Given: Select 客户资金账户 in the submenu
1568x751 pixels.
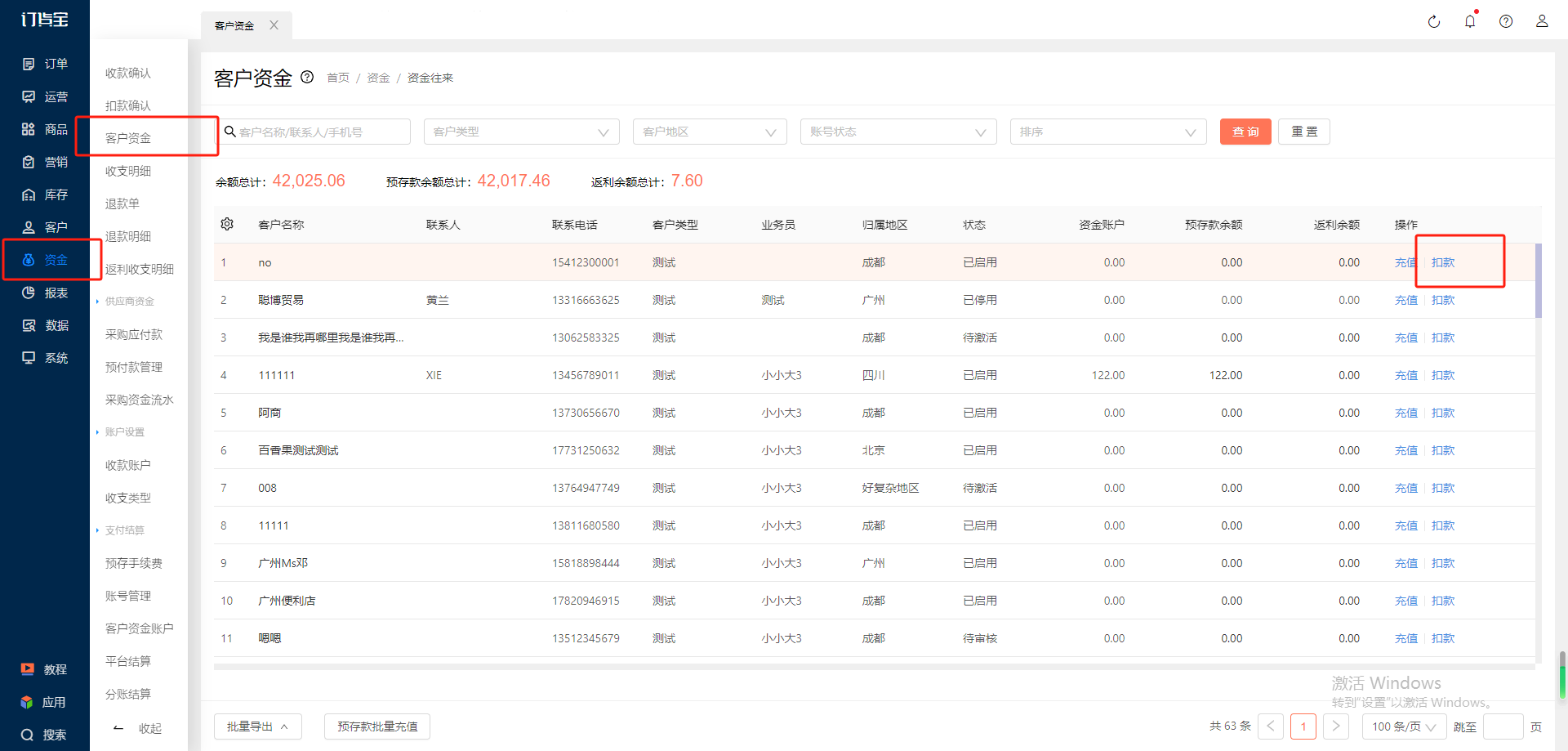Looking at the screenshot, I should pos(140,628).
